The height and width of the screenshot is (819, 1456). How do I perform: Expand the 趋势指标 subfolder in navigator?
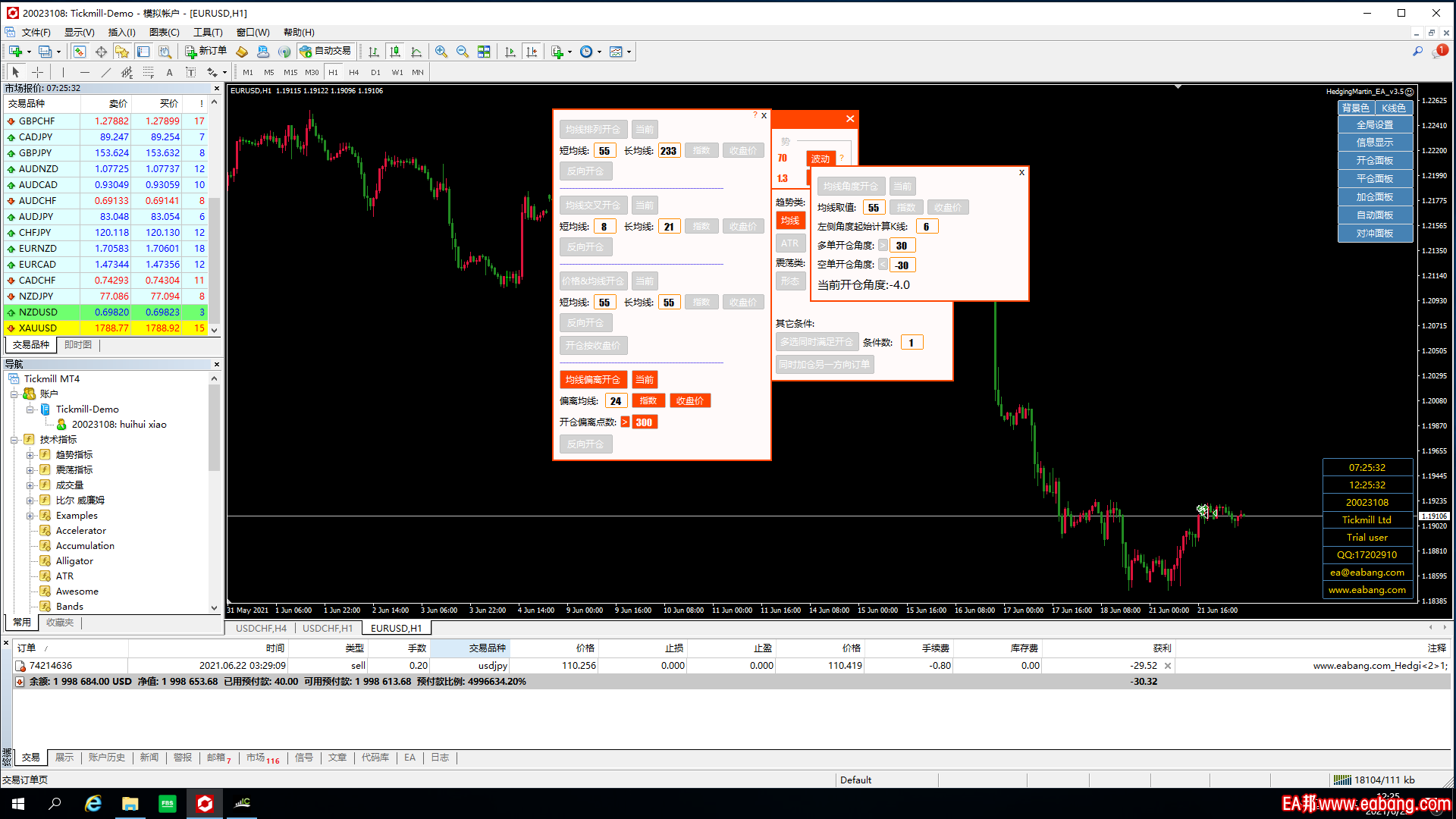tap(32, 454)
